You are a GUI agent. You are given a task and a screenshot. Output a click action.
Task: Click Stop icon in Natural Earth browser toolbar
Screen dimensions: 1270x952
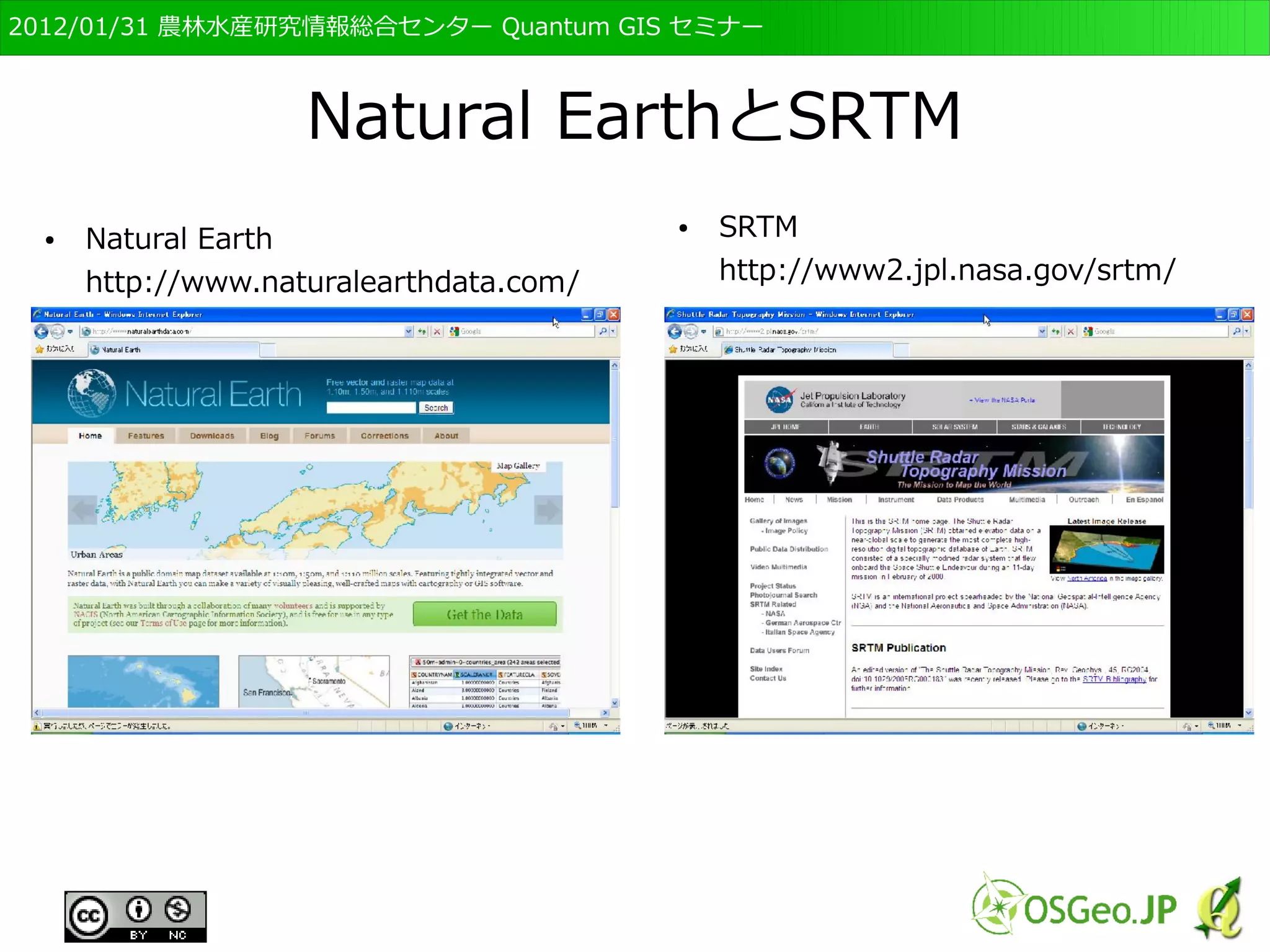click(437, 331)
